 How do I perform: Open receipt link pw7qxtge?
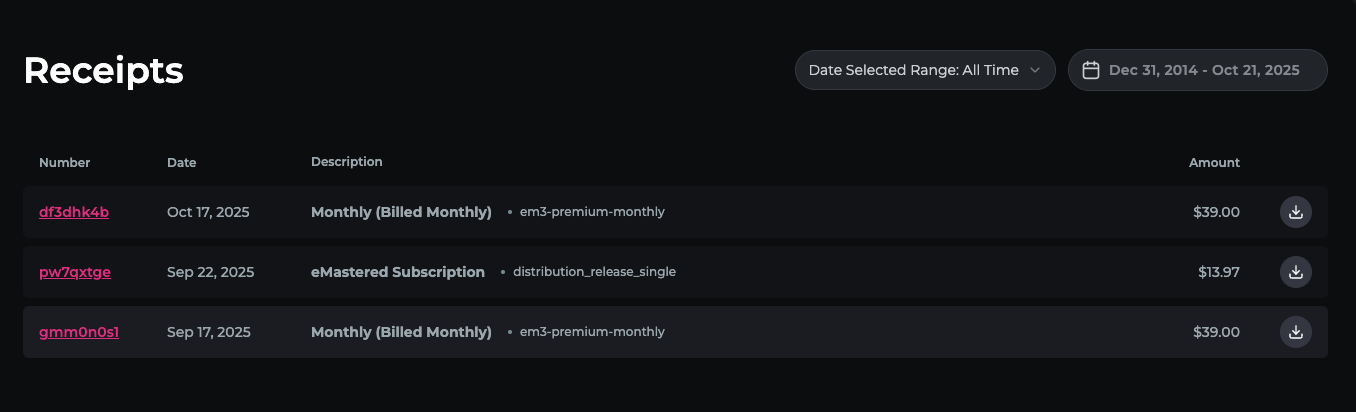pyautogui.click(x=75, y=272)
